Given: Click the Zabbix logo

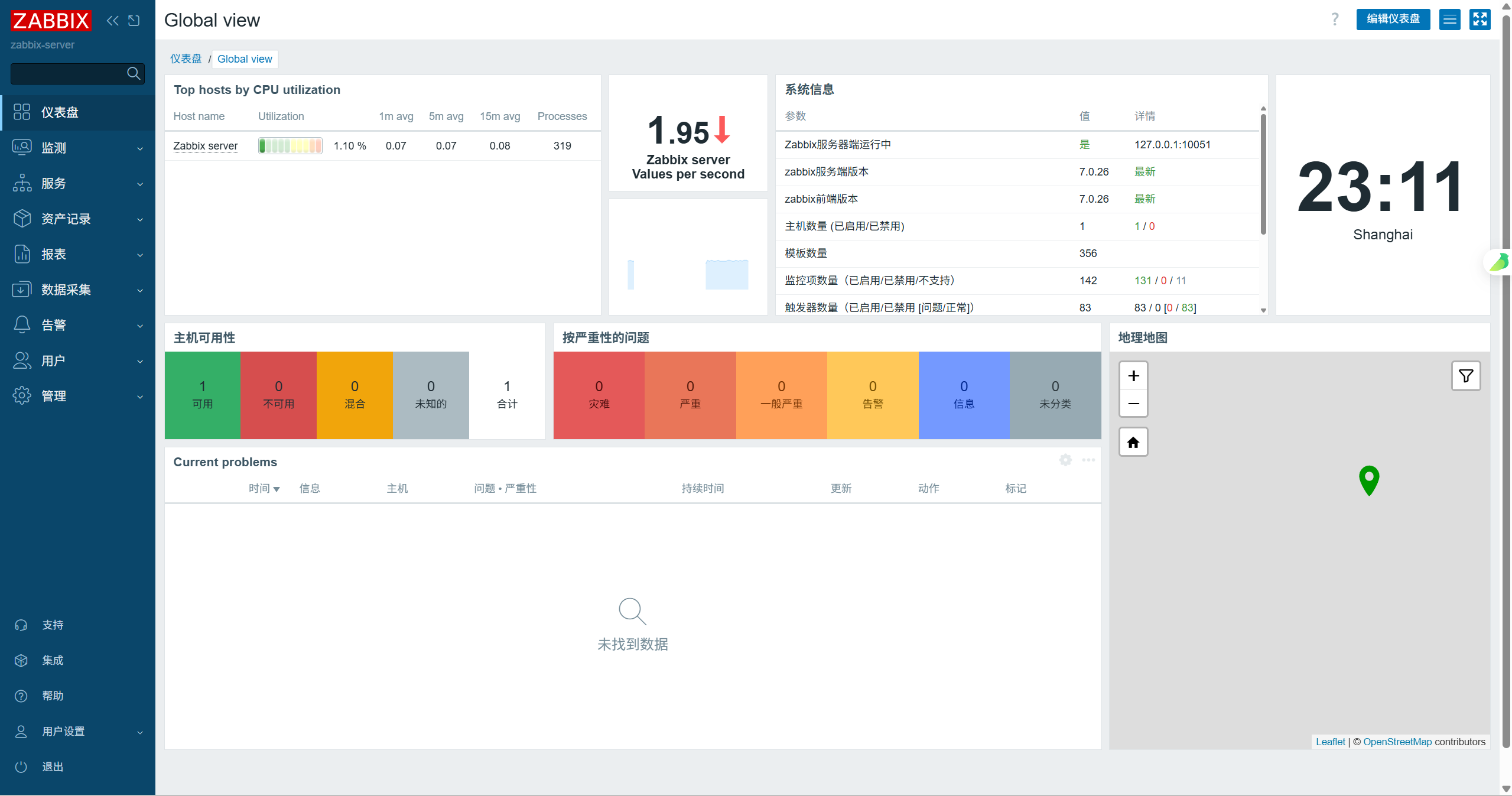Looking at the screenshot, I should click(51, 21).
